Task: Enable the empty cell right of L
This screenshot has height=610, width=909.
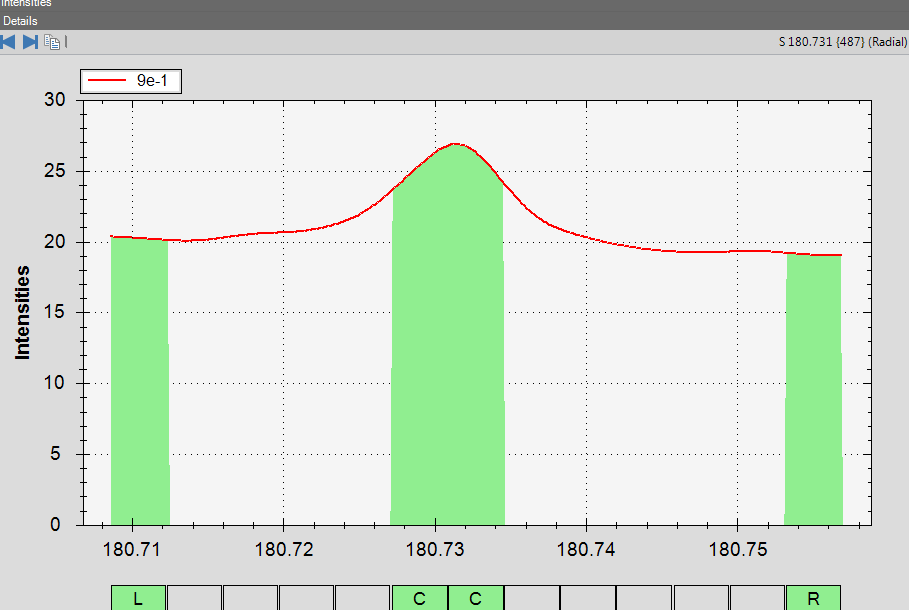Action: [194, 598]
